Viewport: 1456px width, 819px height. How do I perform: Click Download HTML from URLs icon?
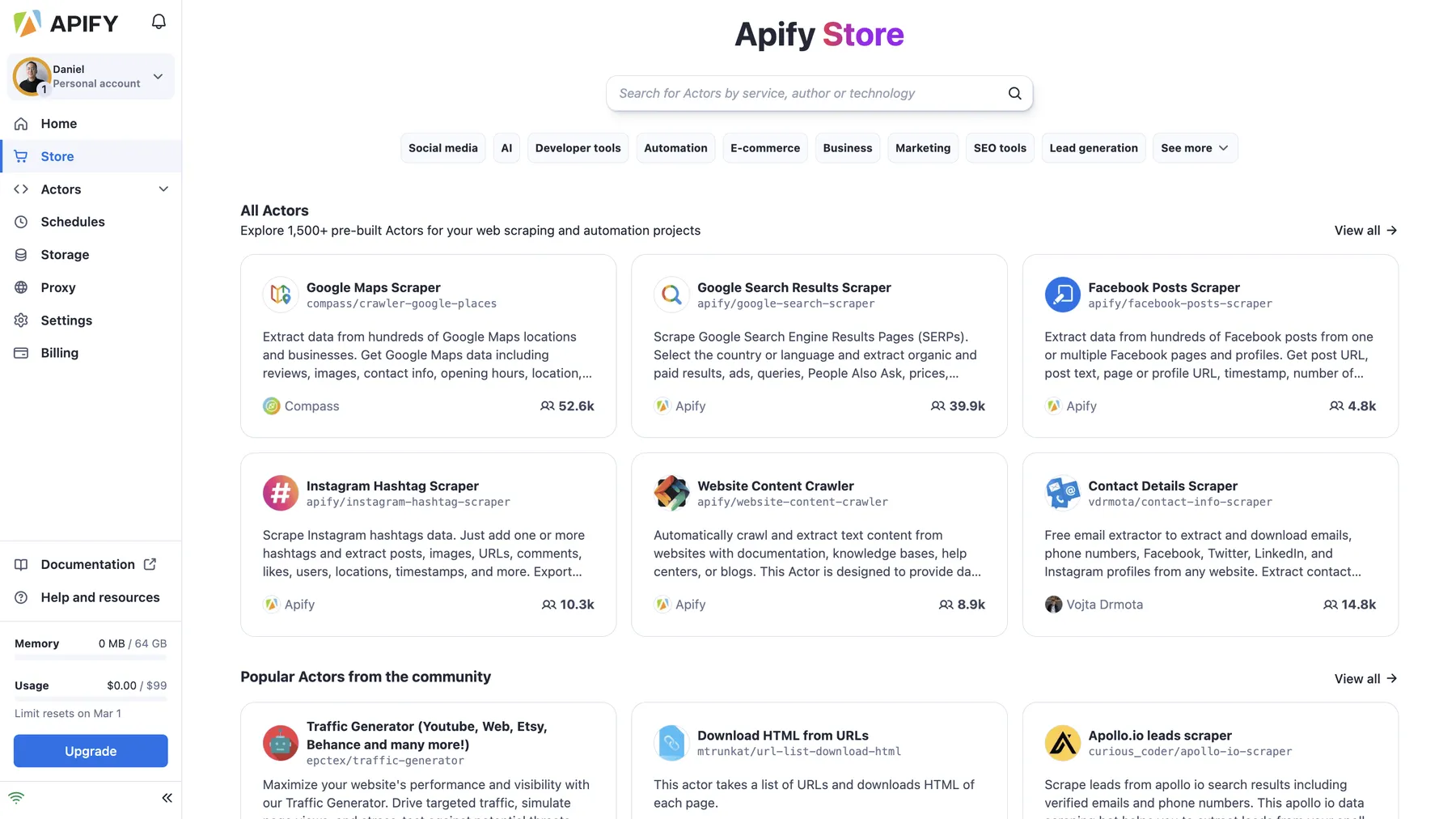(671, 743)
